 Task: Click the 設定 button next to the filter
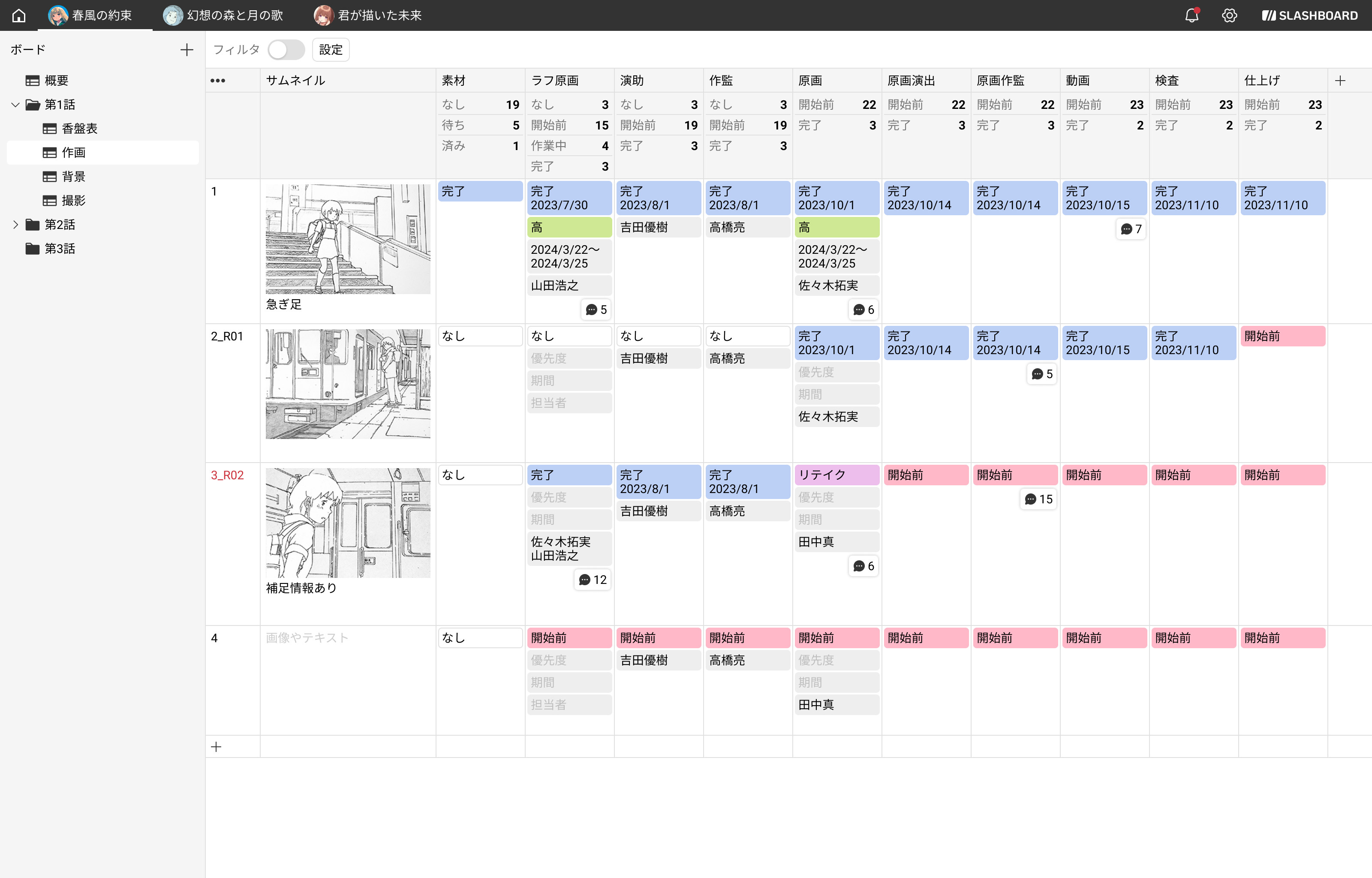pos(331,50)
